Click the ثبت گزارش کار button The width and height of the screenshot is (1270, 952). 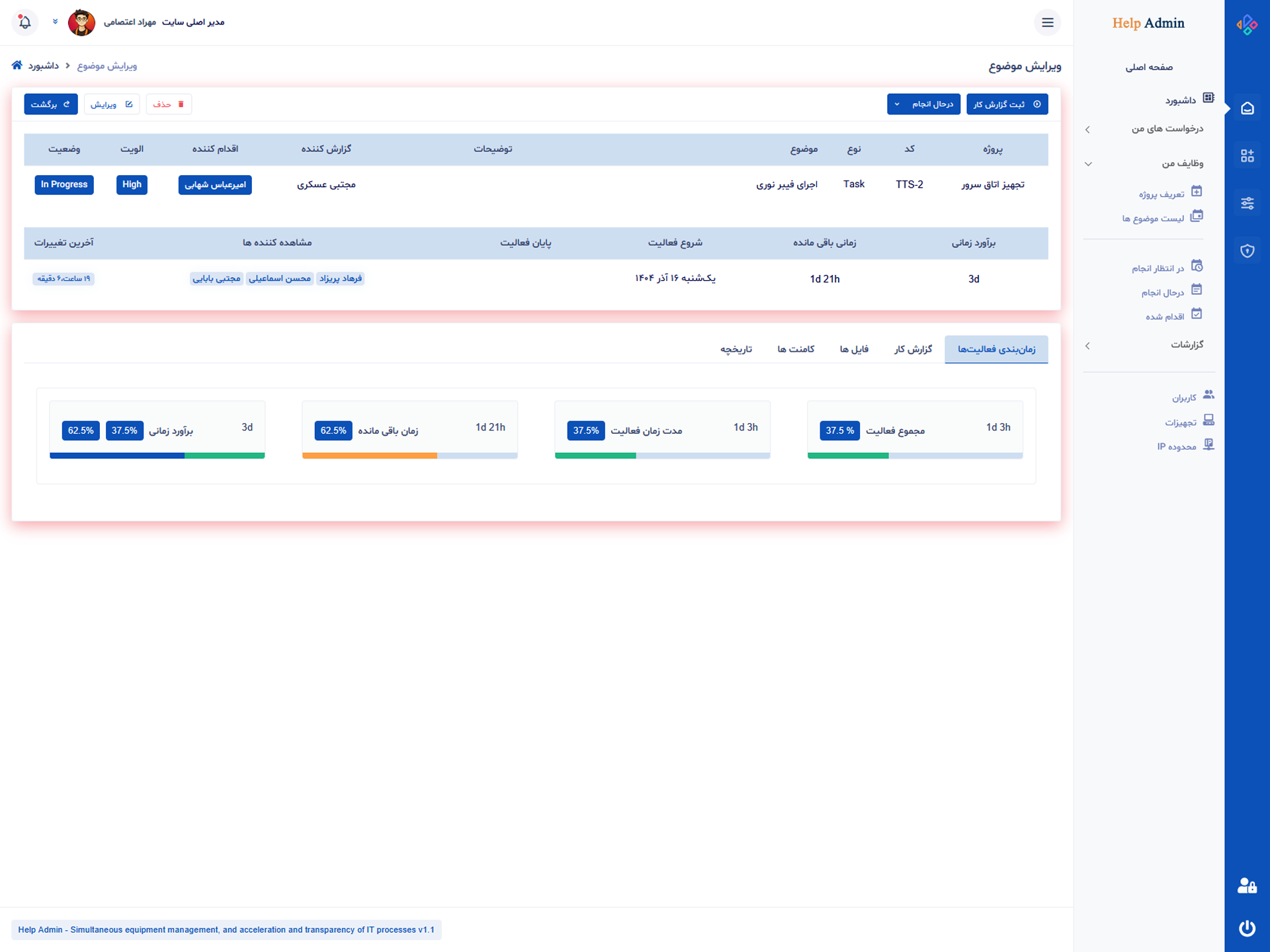coord(1007,104)
